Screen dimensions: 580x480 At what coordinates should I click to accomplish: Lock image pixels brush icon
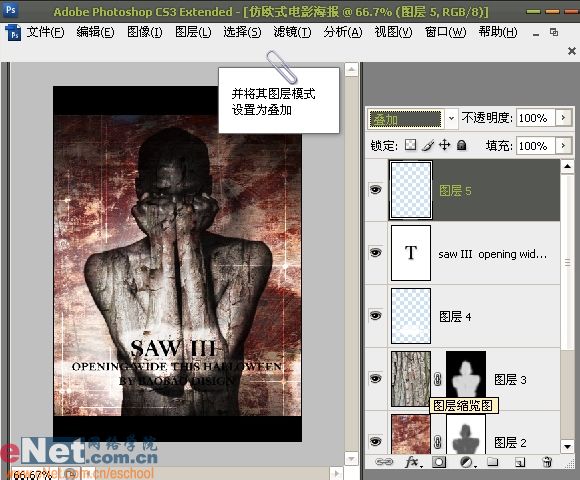coord(428,145)
